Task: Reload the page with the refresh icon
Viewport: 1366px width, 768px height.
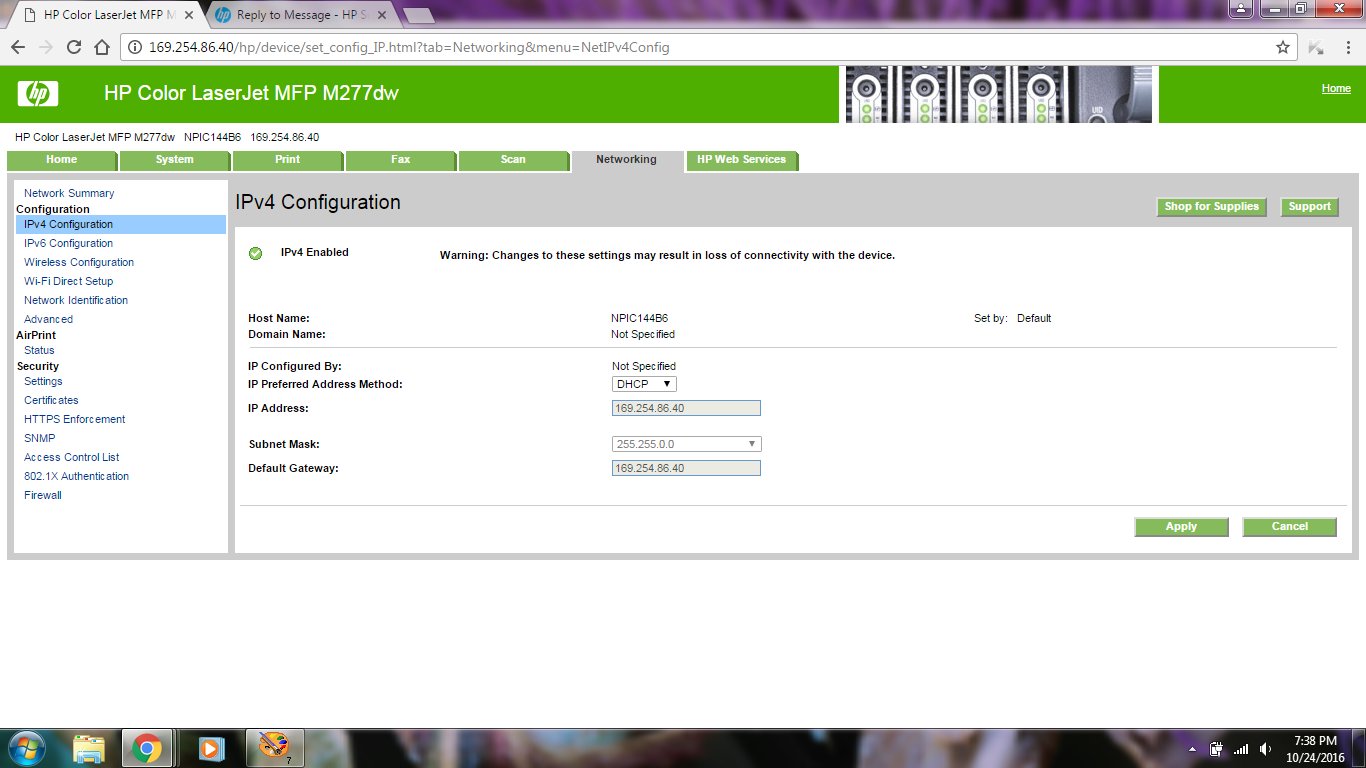Action: point(74,47)
